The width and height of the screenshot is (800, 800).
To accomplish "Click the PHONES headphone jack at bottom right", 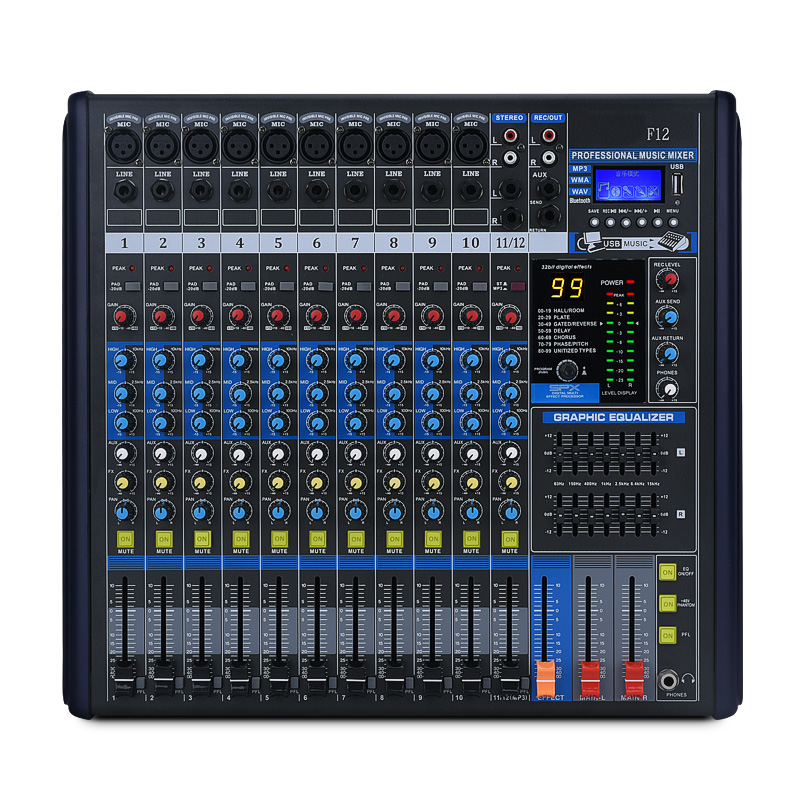I will (x=668, y=680).
